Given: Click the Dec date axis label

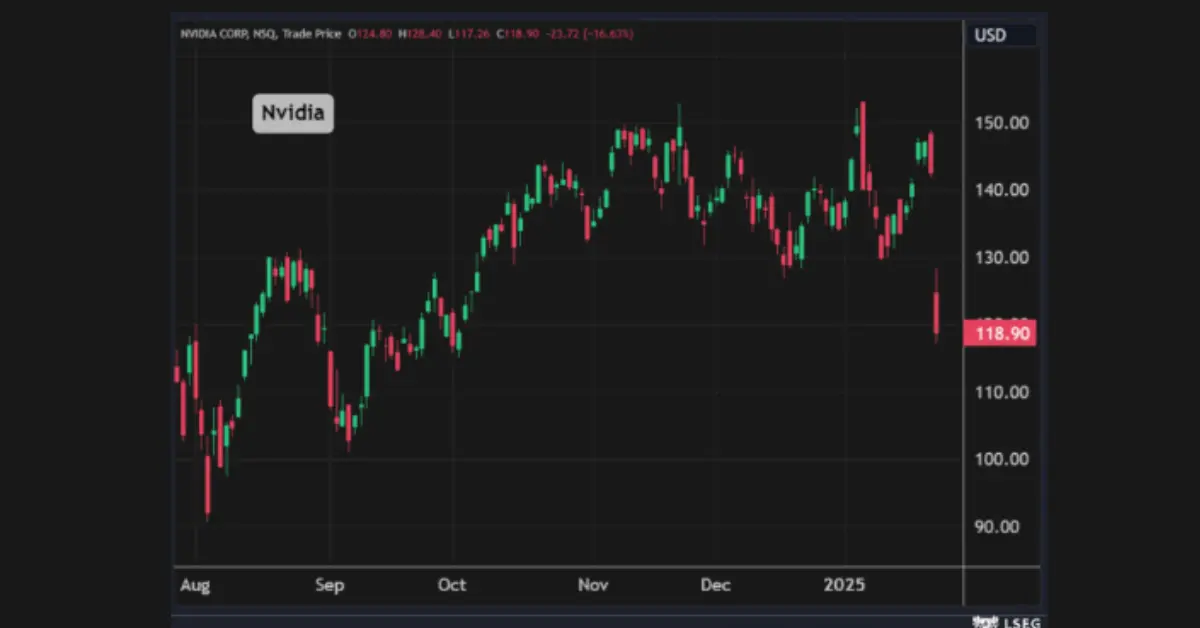Looking at the screenshot, I should pos(716,585).
